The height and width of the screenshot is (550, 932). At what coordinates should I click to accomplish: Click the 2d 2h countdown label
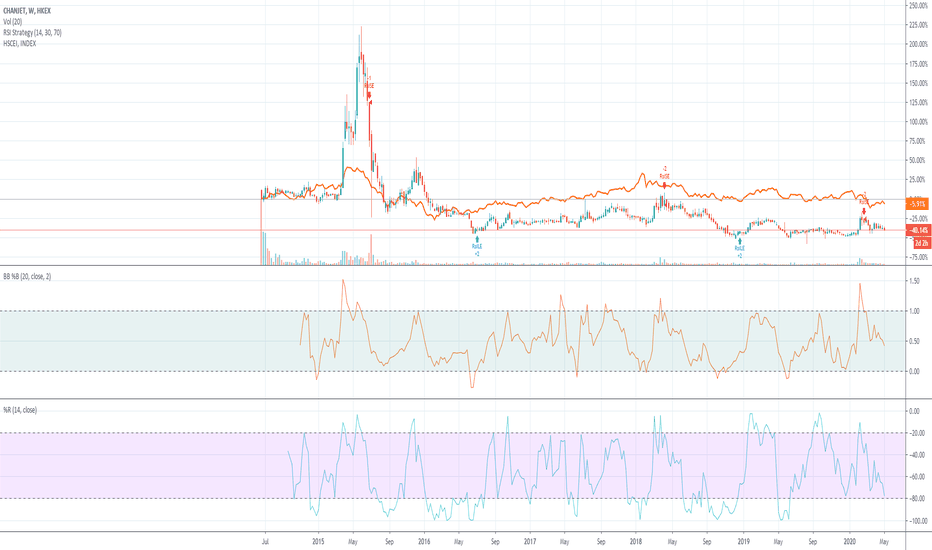921,243
